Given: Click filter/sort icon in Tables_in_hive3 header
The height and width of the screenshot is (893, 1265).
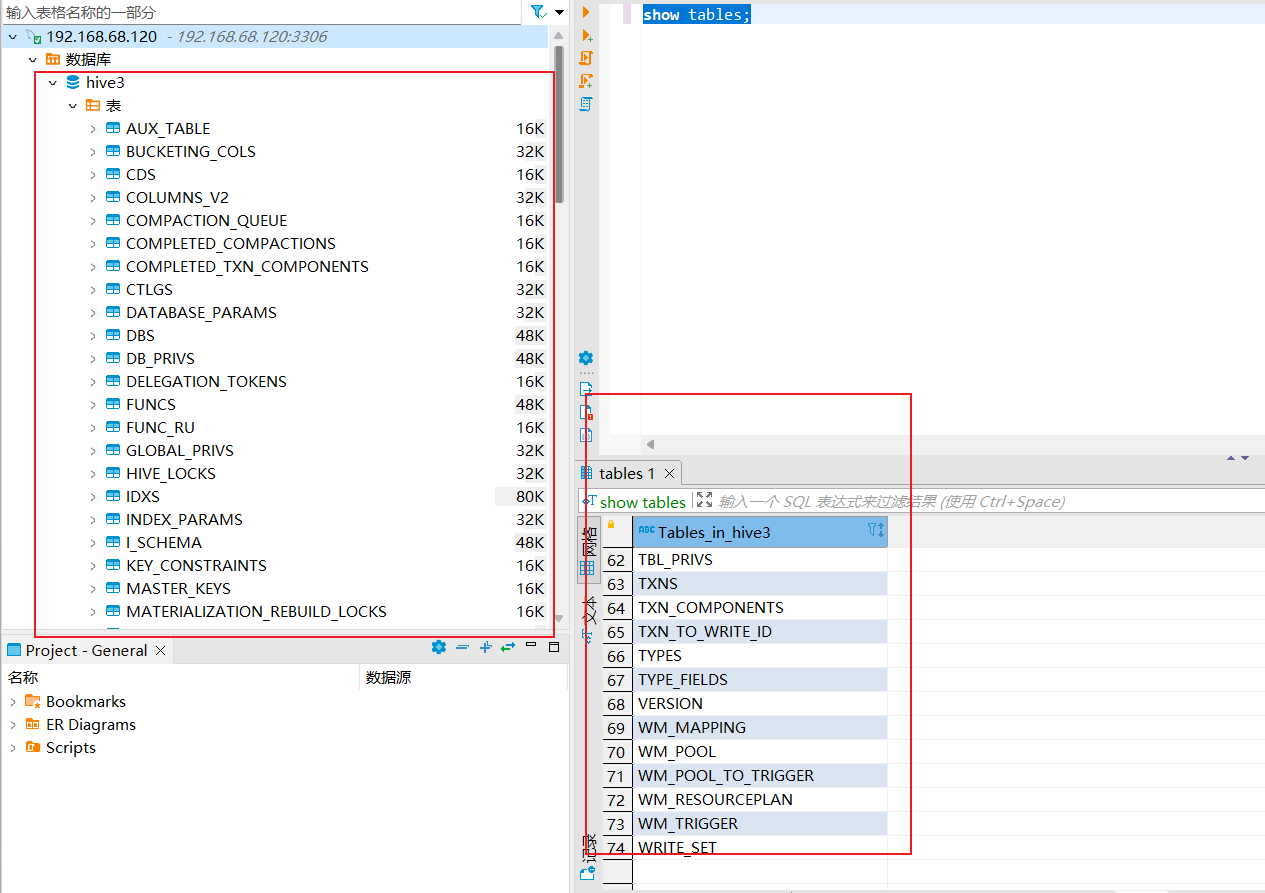Looking at the screenshot, I should pos(875,530).
